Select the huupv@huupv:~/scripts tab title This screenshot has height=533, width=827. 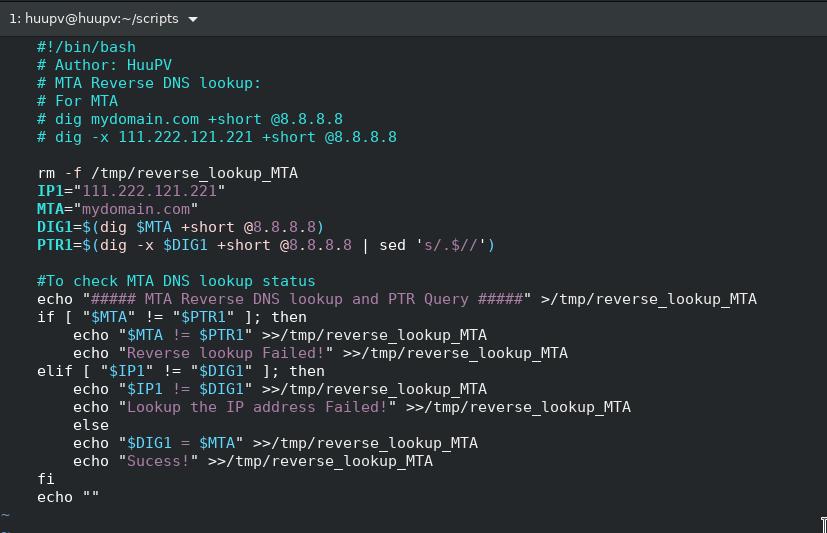point(94,18)
